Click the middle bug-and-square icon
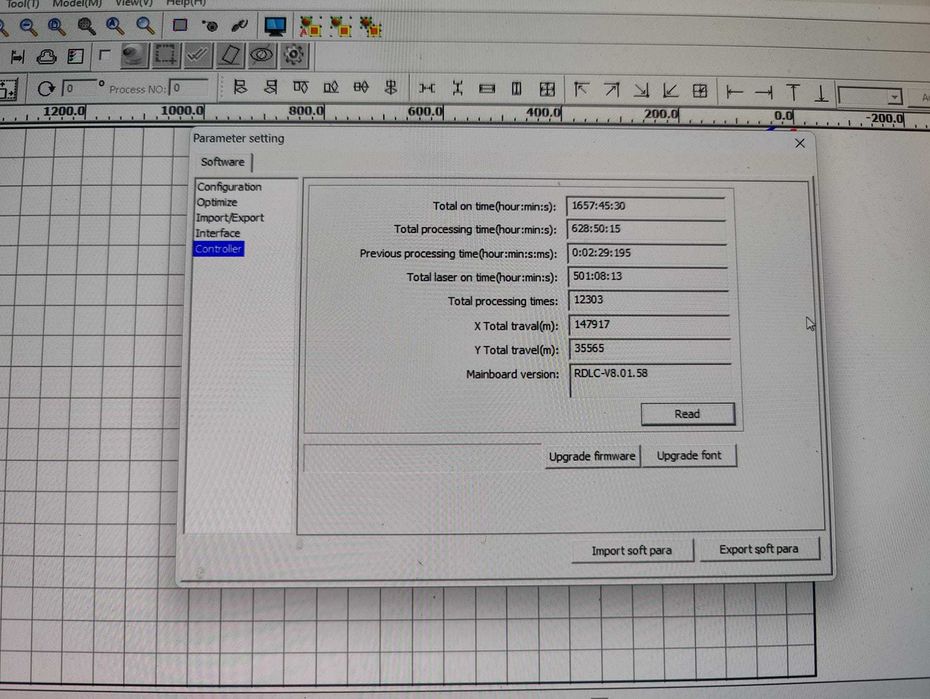 coord(340,27)
